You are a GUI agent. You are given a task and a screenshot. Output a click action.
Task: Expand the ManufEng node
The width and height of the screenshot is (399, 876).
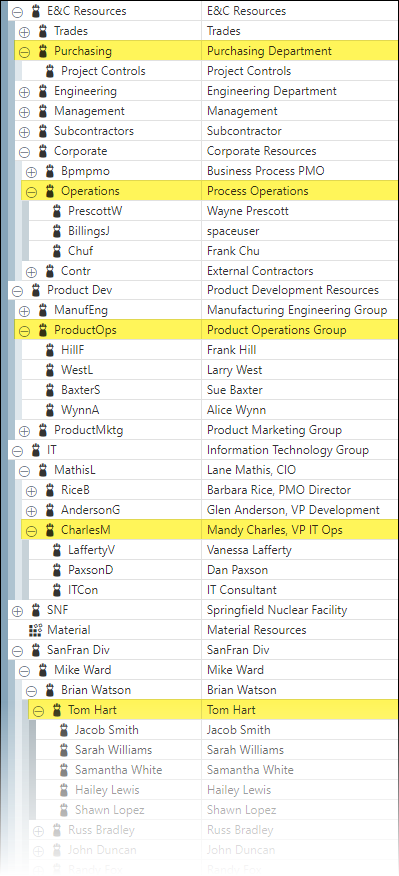[24, 311]
